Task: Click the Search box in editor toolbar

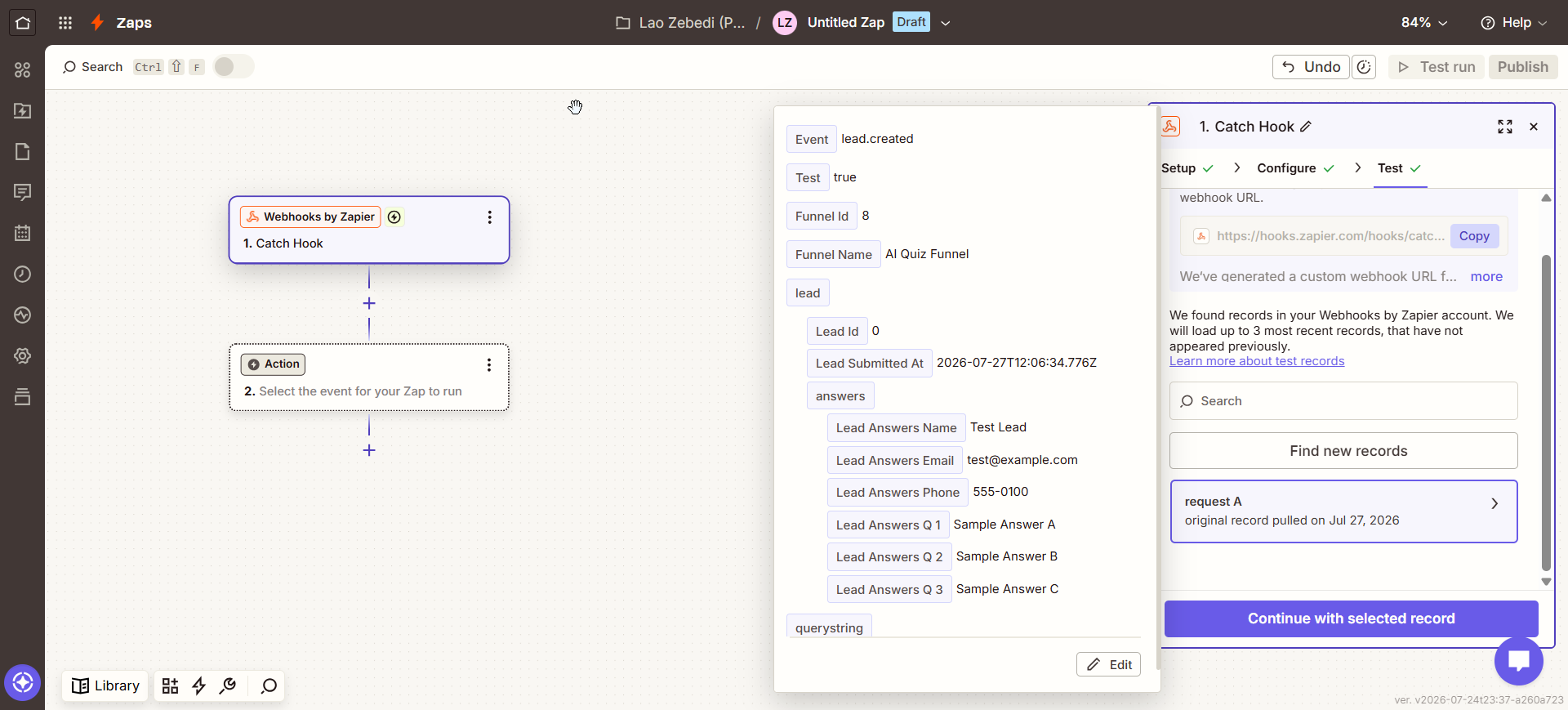Action: pyautogui.click(x=92, y=67)
